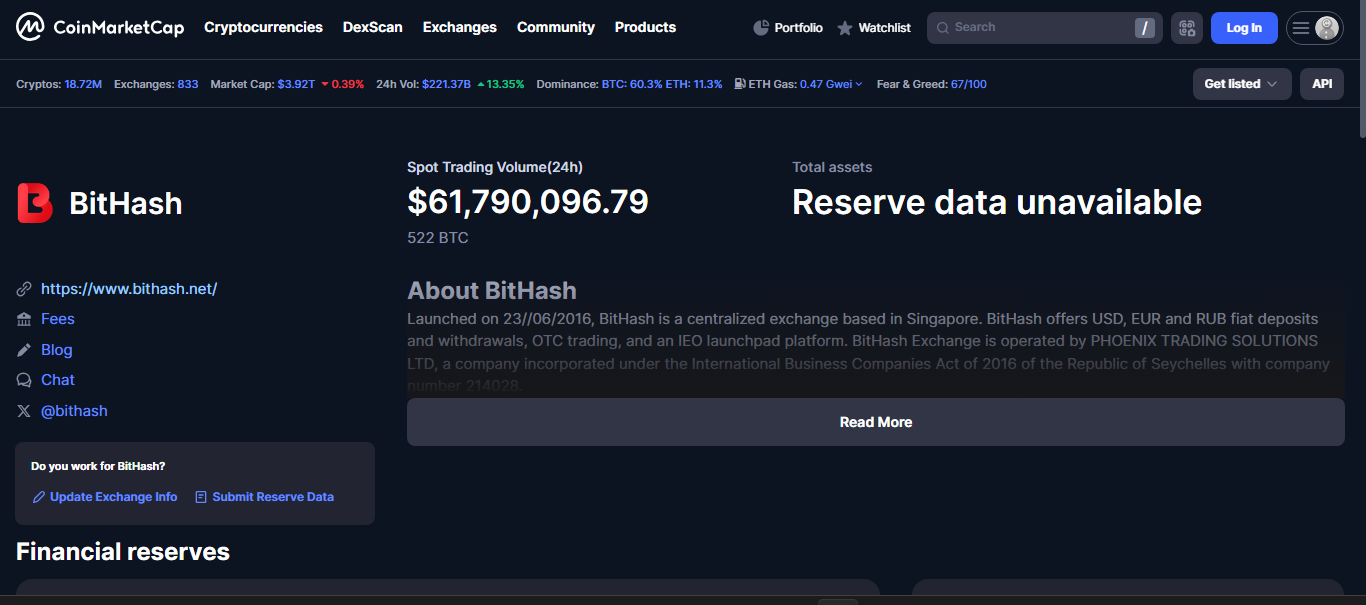
Task: Click the BTC 60.3% ETH 11.3% dominance value
Action: click(662, 84)
